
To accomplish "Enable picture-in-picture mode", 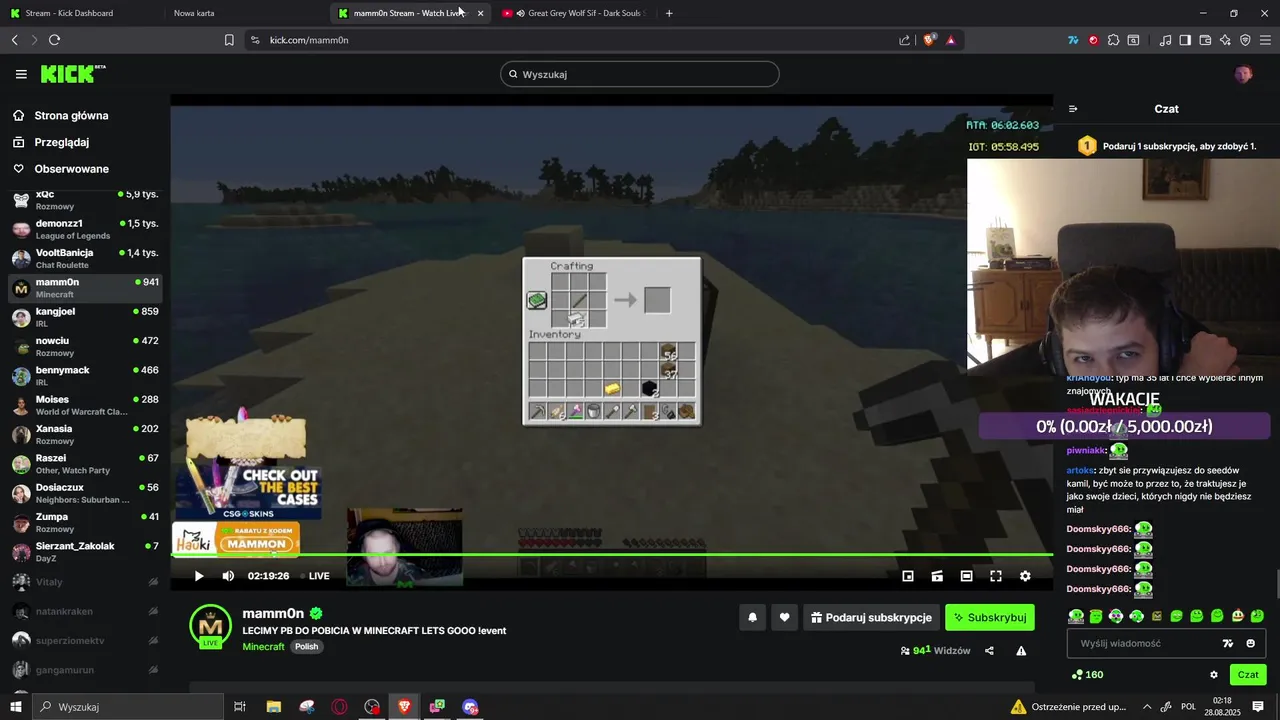I will 908,576.
